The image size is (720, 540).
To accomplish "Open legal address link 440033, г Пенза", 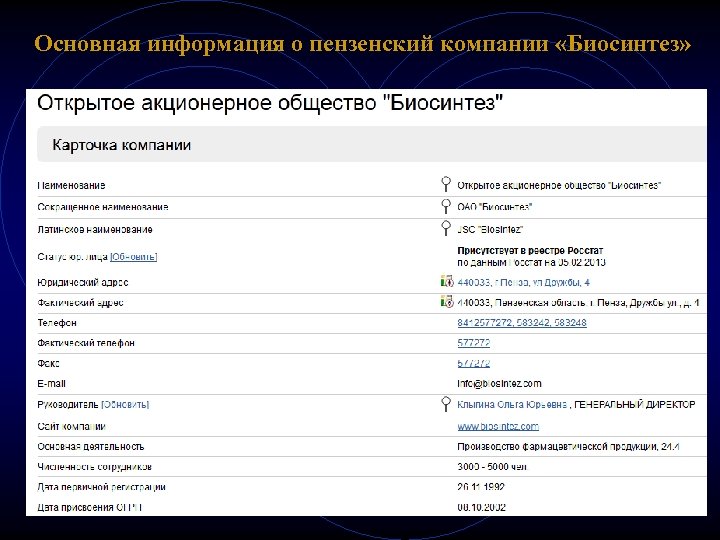I will point(523,282).
